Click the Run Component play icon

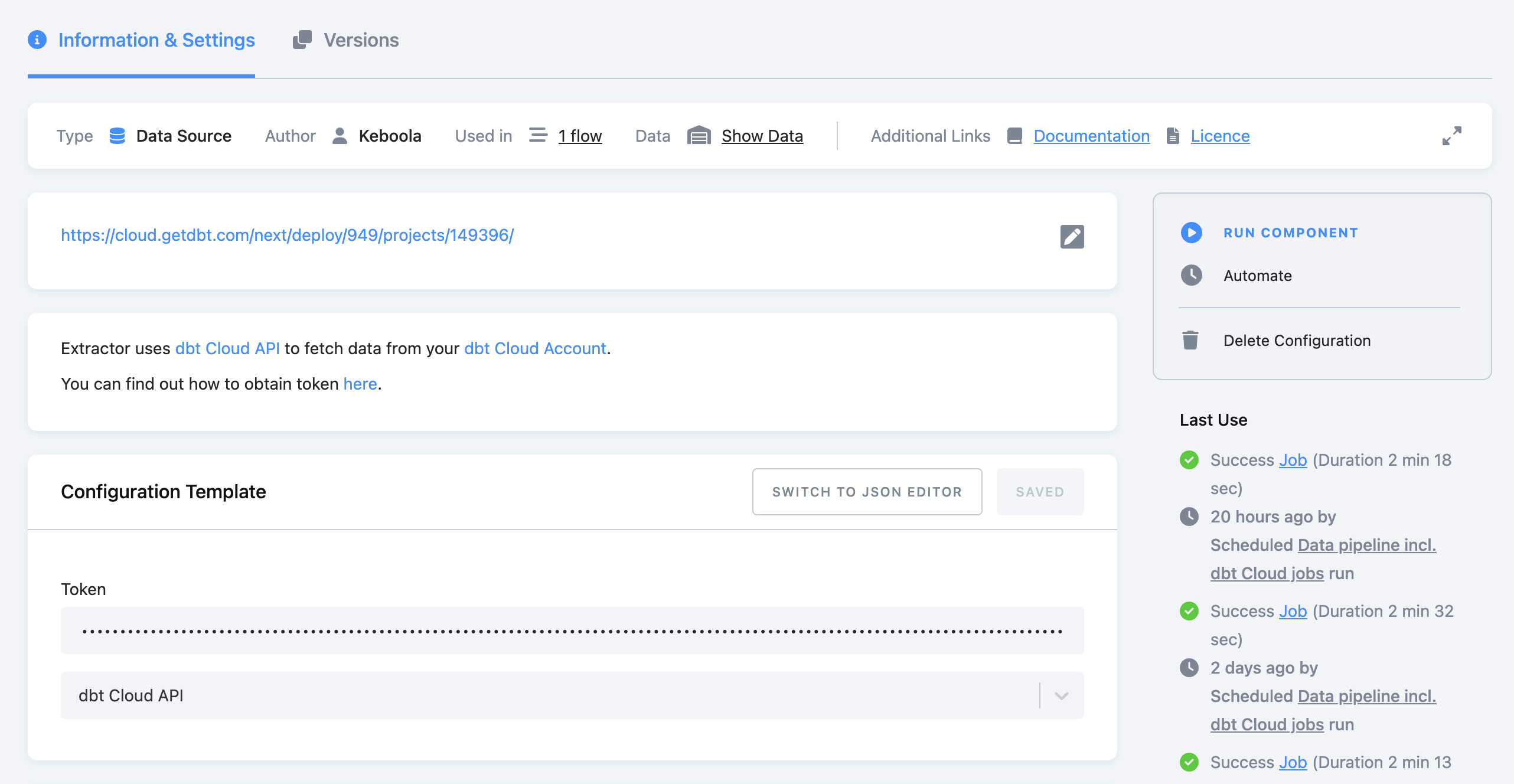coord(1192,233)
